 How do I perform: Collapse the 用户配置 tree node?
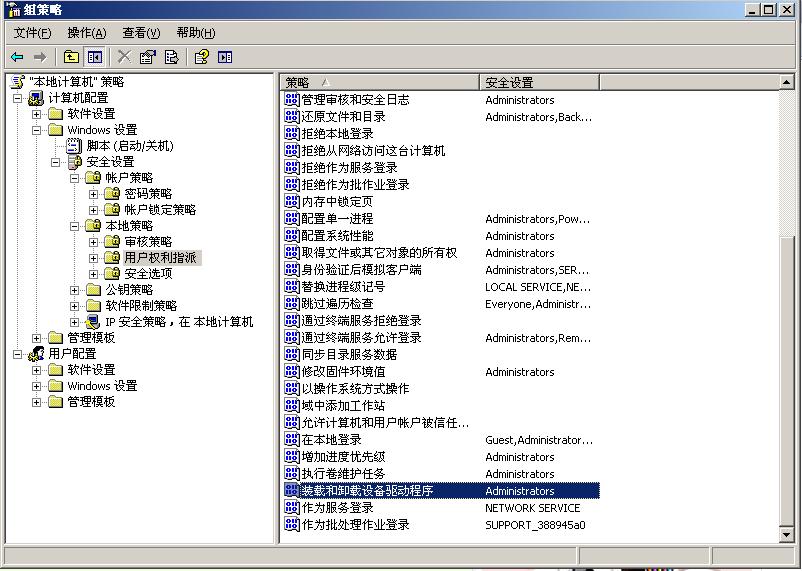click(18, 354)
